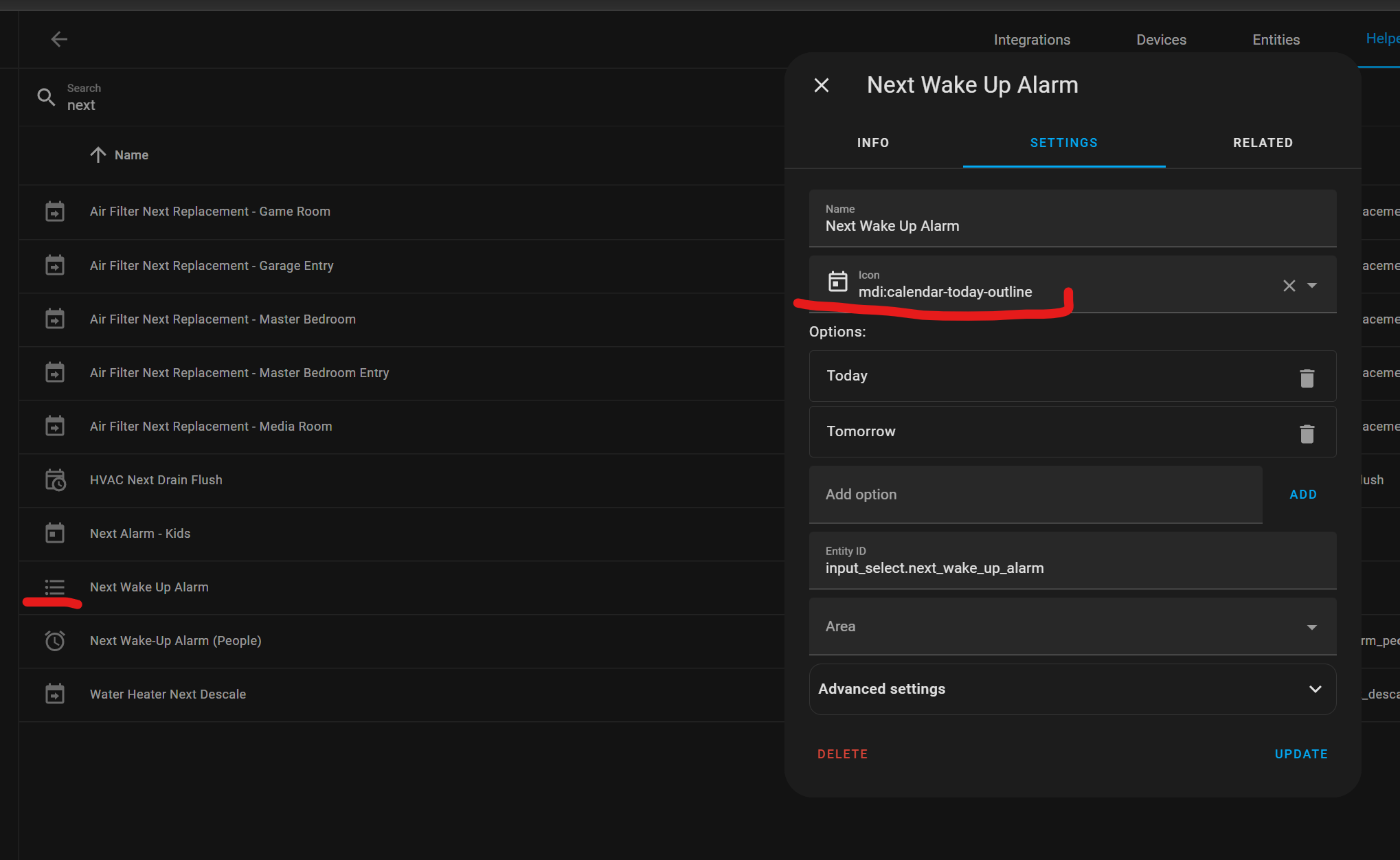Click the clock-calendar icon beside HVAC Next Drain Flush
1400x860 pixels.
click(x=55, y=480)
